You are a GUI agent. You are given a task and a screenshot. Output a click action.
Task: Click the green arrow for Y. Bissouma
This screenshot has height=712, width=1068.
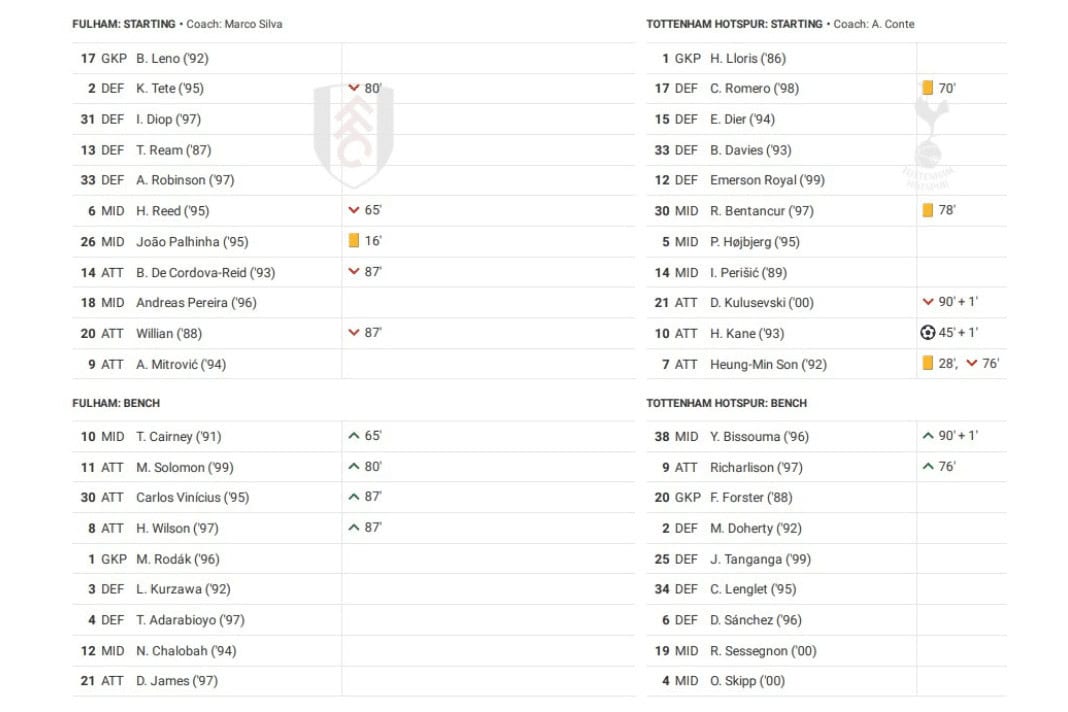[927, 436]
